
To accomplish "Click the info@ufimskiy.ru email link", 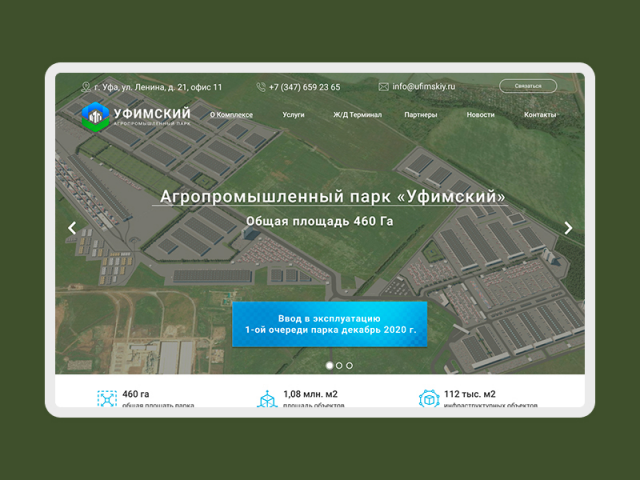I will [x=424, y=87].
